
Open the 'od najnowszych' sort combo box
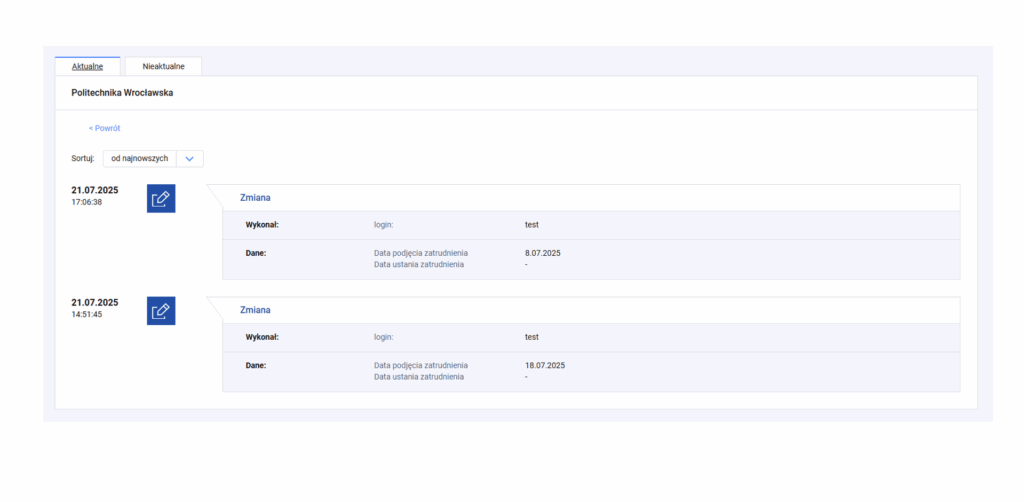pyautogui.click(x=153, y=159)
